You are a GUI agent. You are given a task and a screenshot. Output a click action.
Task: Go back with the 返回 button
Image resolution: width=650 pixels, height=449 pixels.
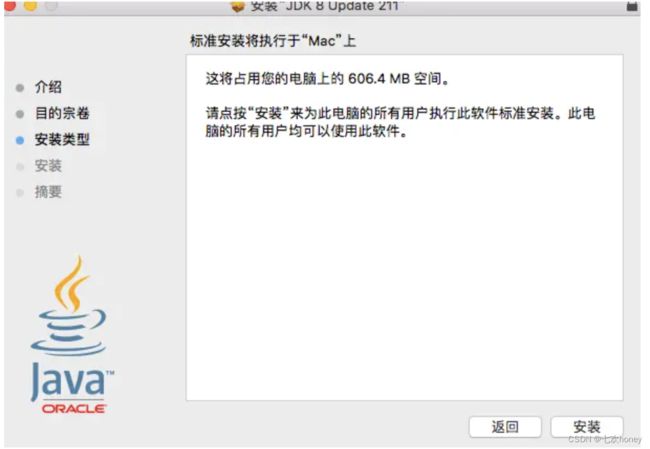click(505, 427)
